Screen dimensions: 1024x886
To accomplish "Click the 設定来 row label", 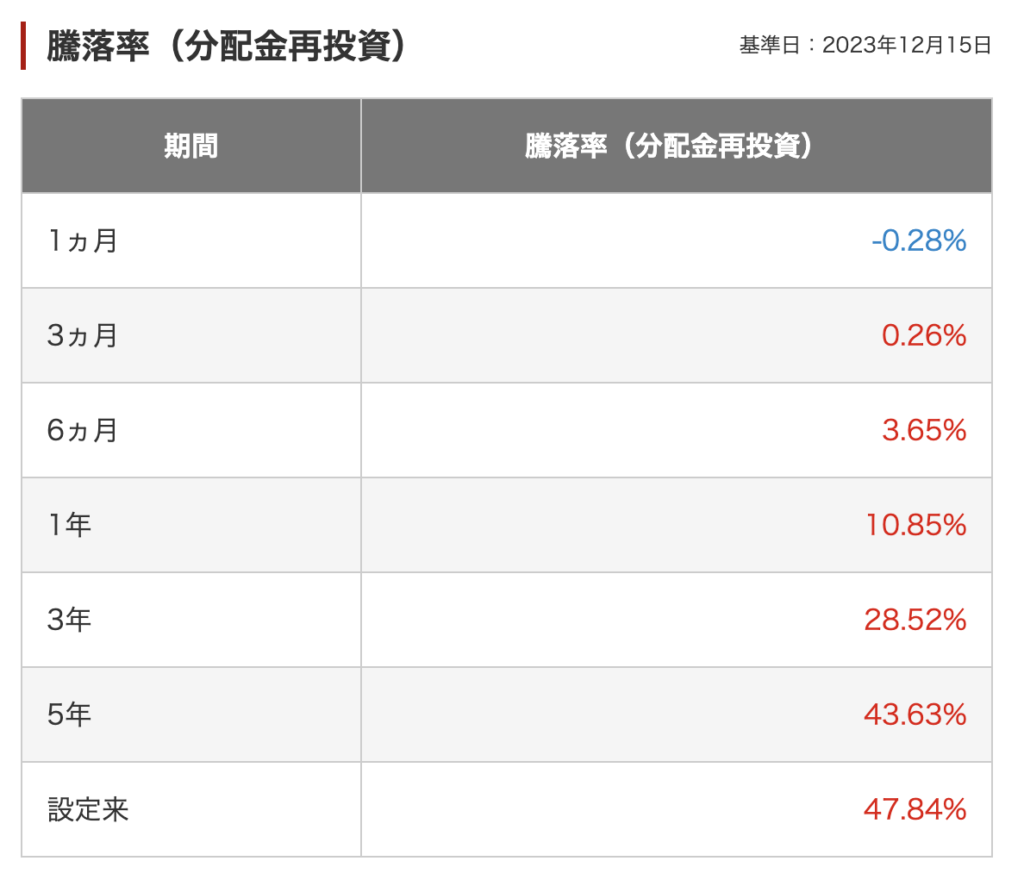I will (x=89, y=810).
